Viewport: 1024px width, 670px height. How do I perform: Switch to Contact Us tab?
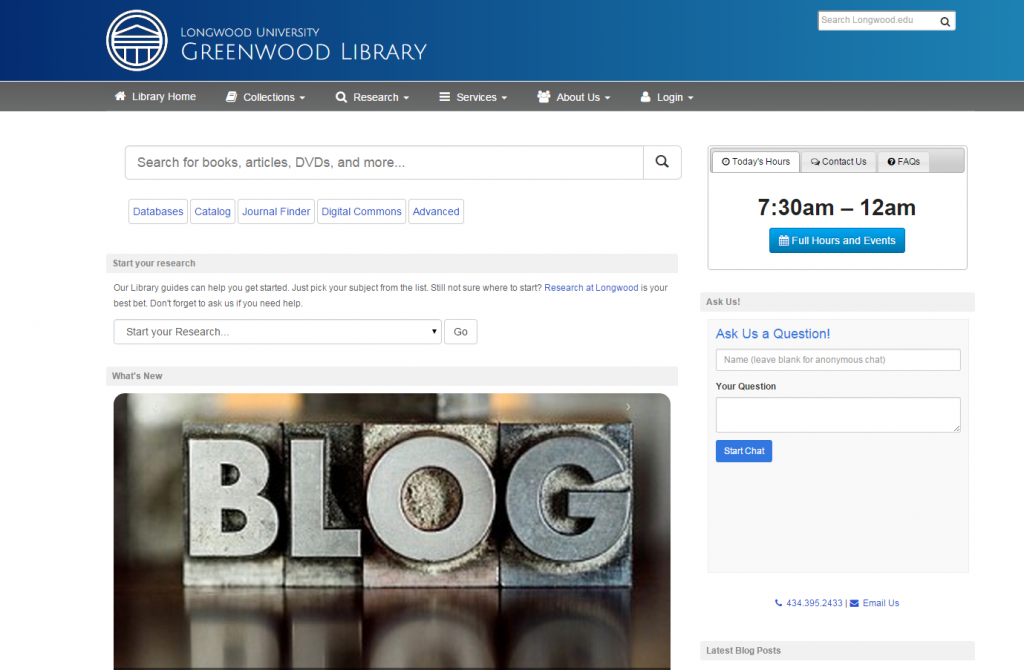click(839, 162)
